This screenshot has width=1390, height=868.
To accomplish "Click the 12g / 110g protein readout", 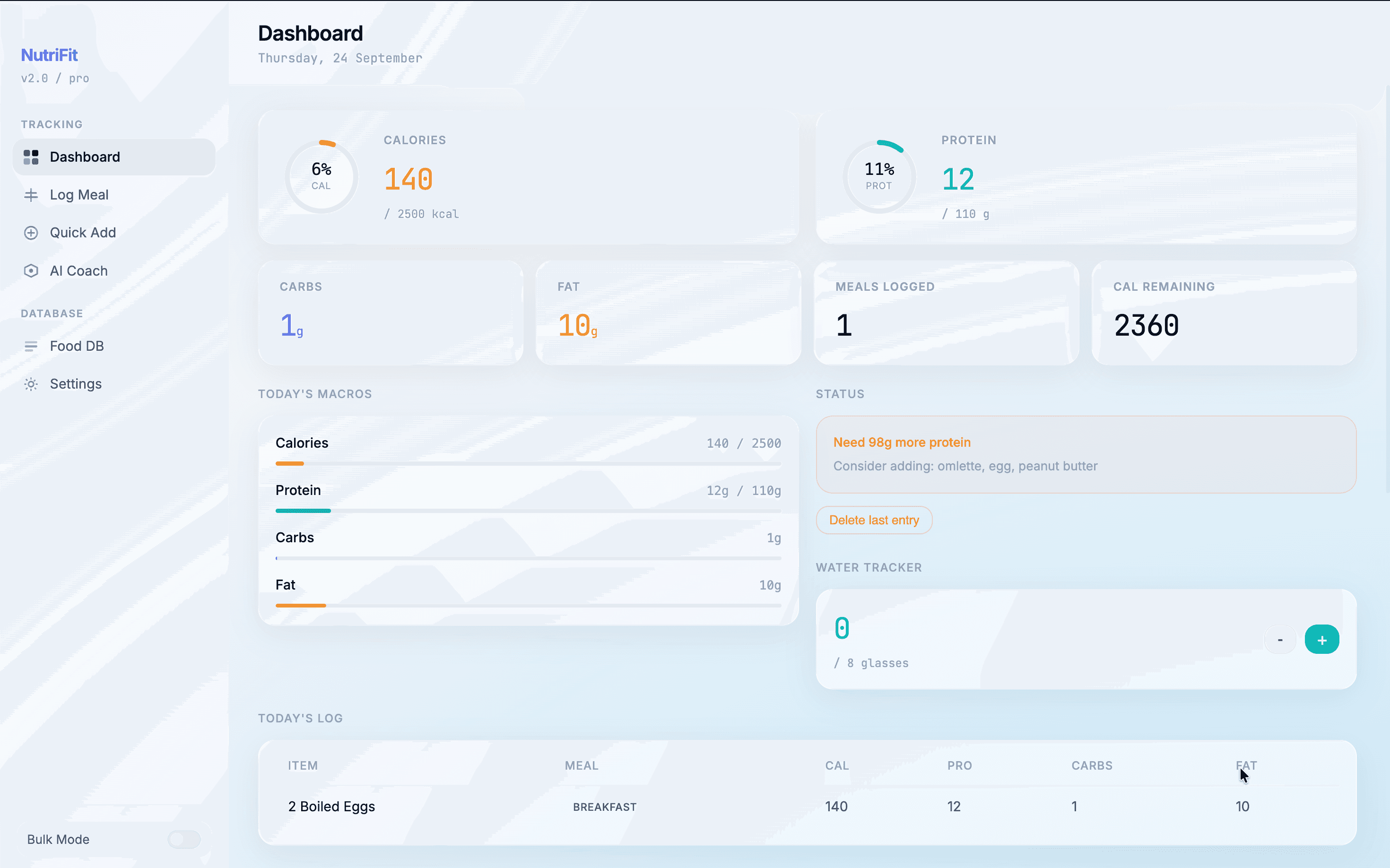I will (744, 490).
